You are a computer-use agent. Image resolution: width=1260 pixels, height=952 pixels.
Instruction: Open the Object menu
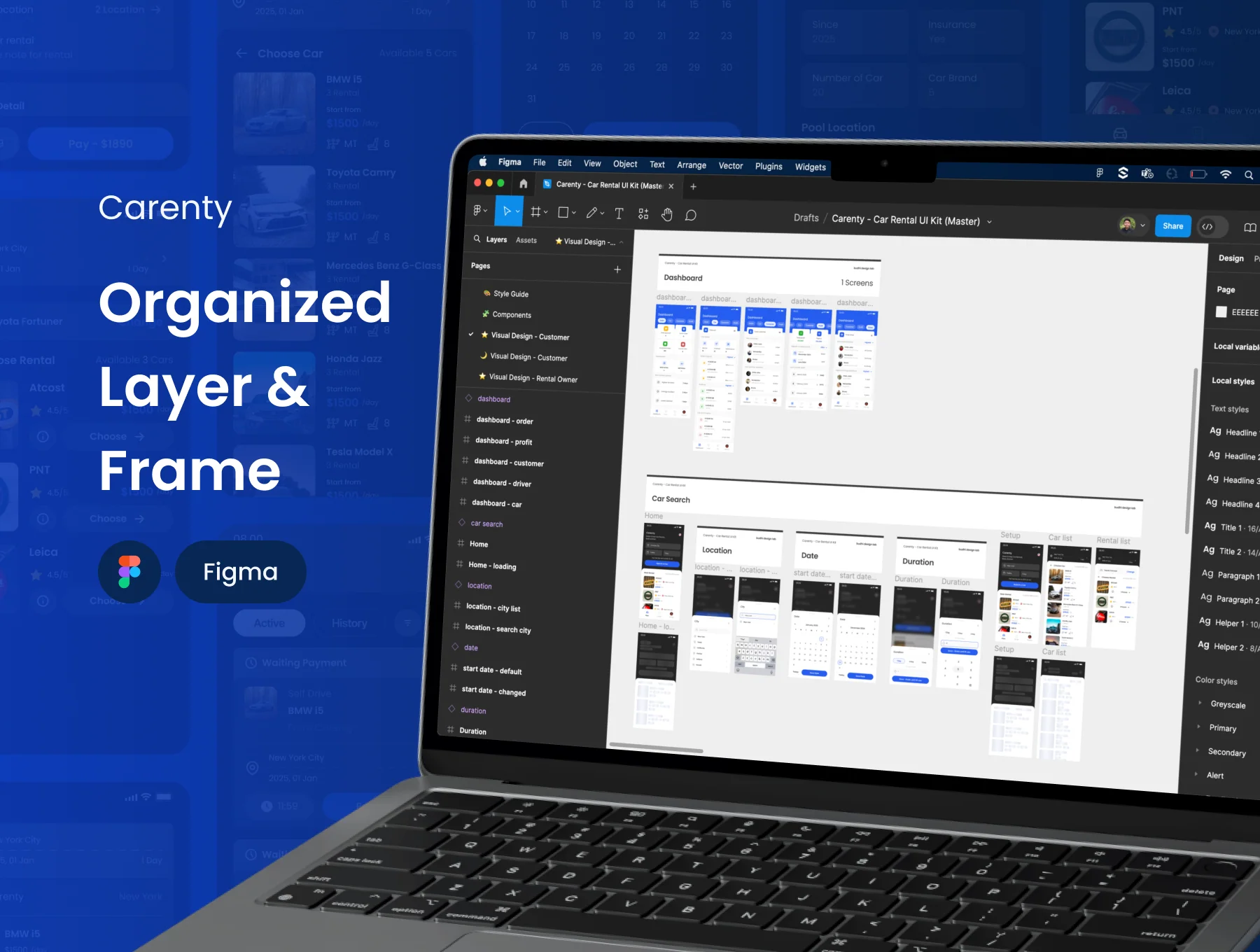(625, 164)
